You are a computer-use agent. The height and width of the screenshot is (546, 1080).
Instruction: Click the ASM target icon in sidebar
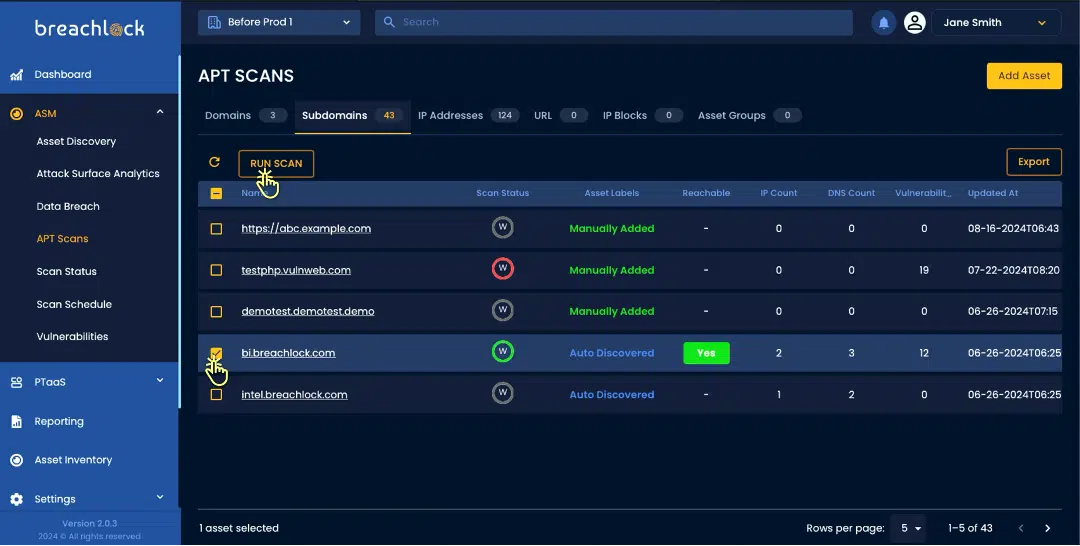[17, 114]
